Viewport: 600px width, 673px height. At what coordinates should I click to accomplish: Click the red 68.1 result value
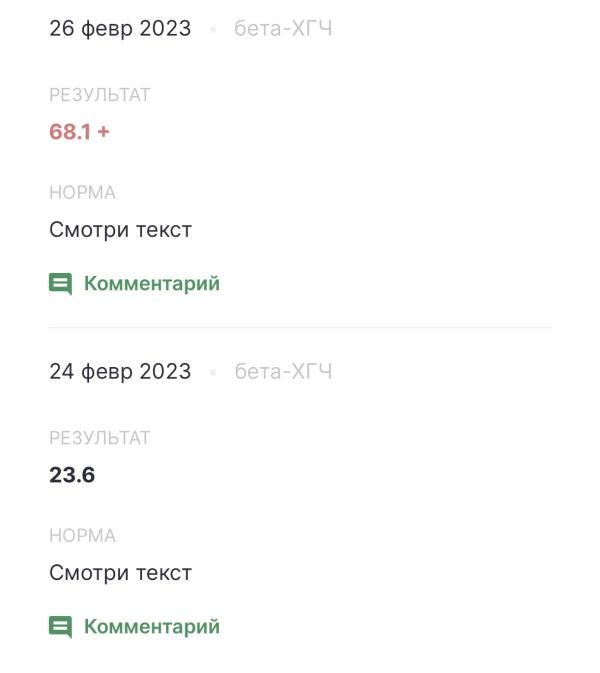[x=70, y=132]
